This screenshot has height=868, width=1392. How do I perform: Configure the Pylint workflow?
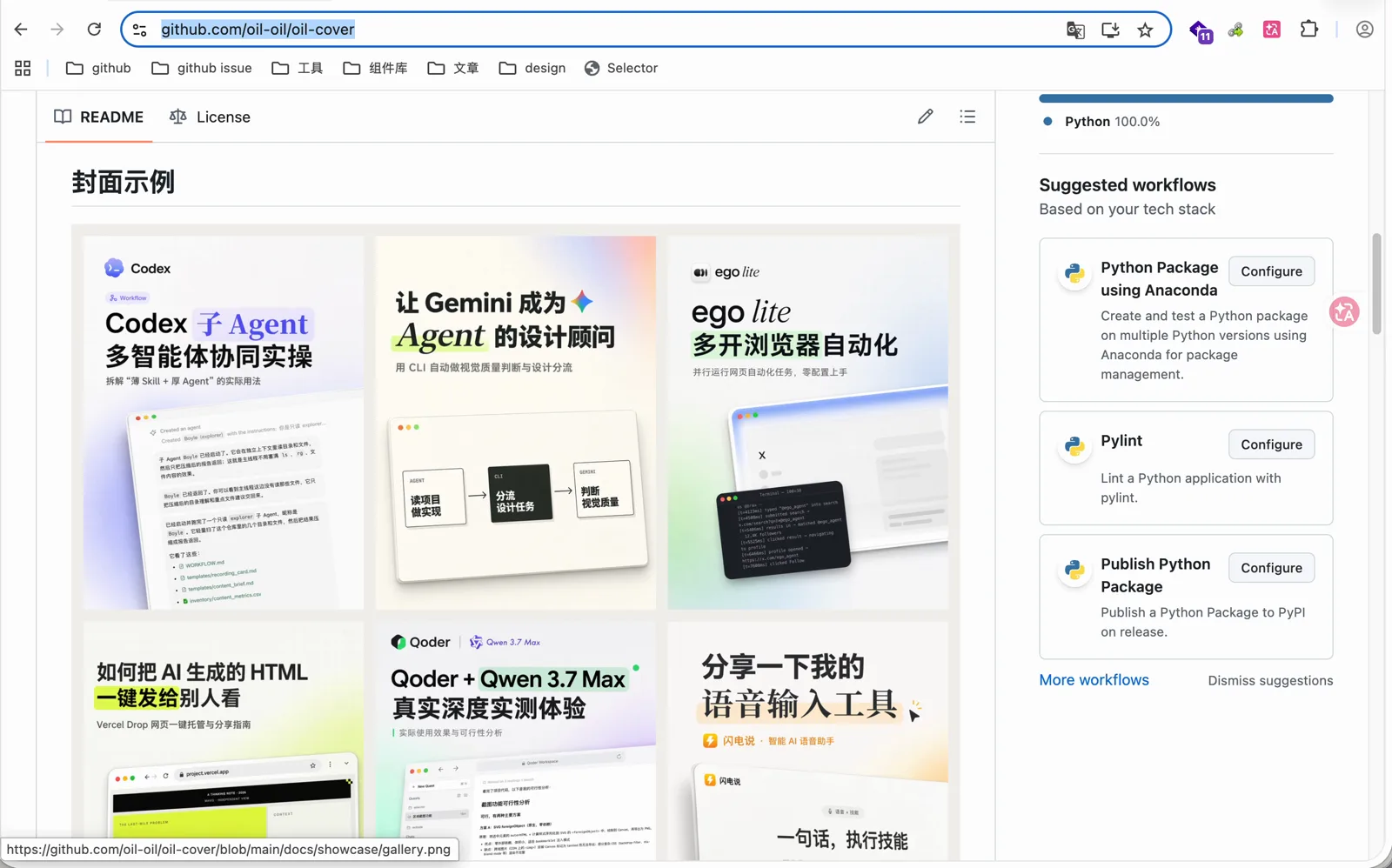(1271, 444)
